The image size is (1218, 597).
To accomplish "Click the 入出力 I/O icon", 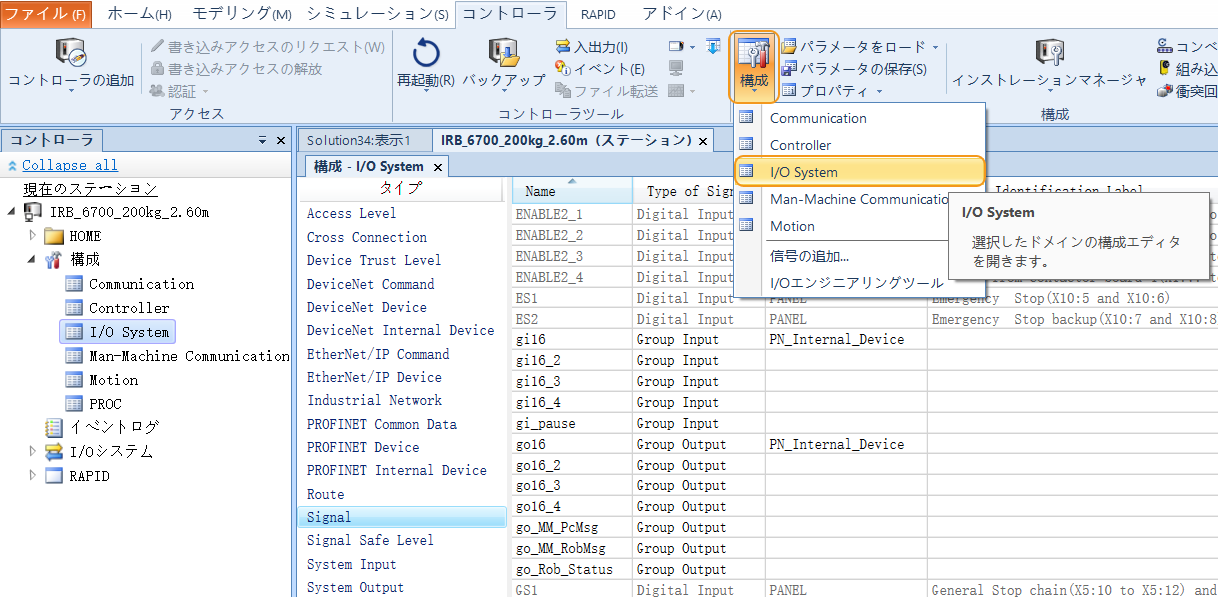I will [x=563, y=47].
